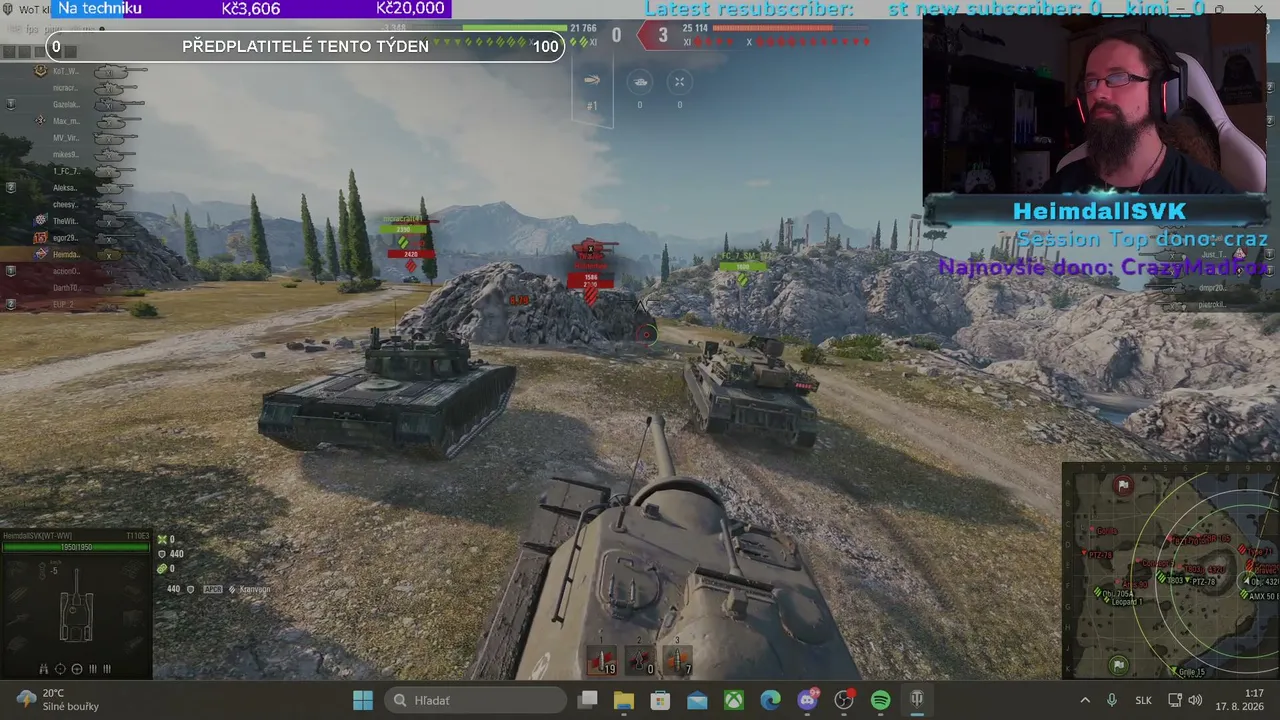
Task: Click the PŘEDPLATITELÉ TENTO TÝDEN goal bar
Action: 306,46
